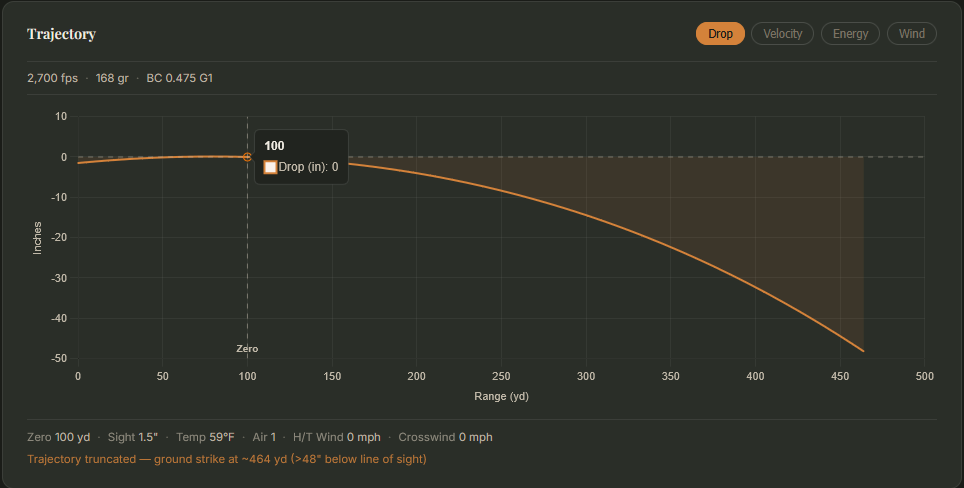This screenshot has height=488, width=964.
Task: Click the 'H/T Wind 0 mph' value
Action: [337, 437]
